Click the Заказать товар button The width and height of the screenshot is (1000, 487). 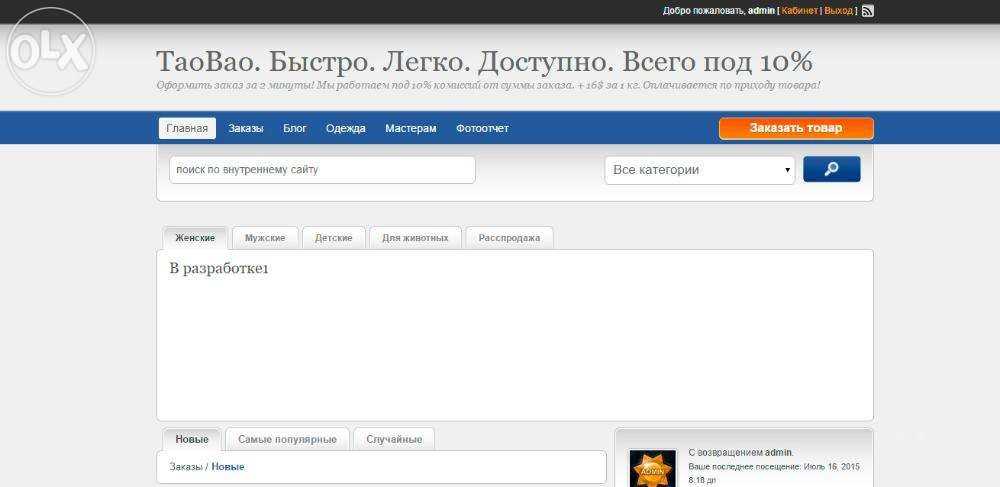point(796,128)
